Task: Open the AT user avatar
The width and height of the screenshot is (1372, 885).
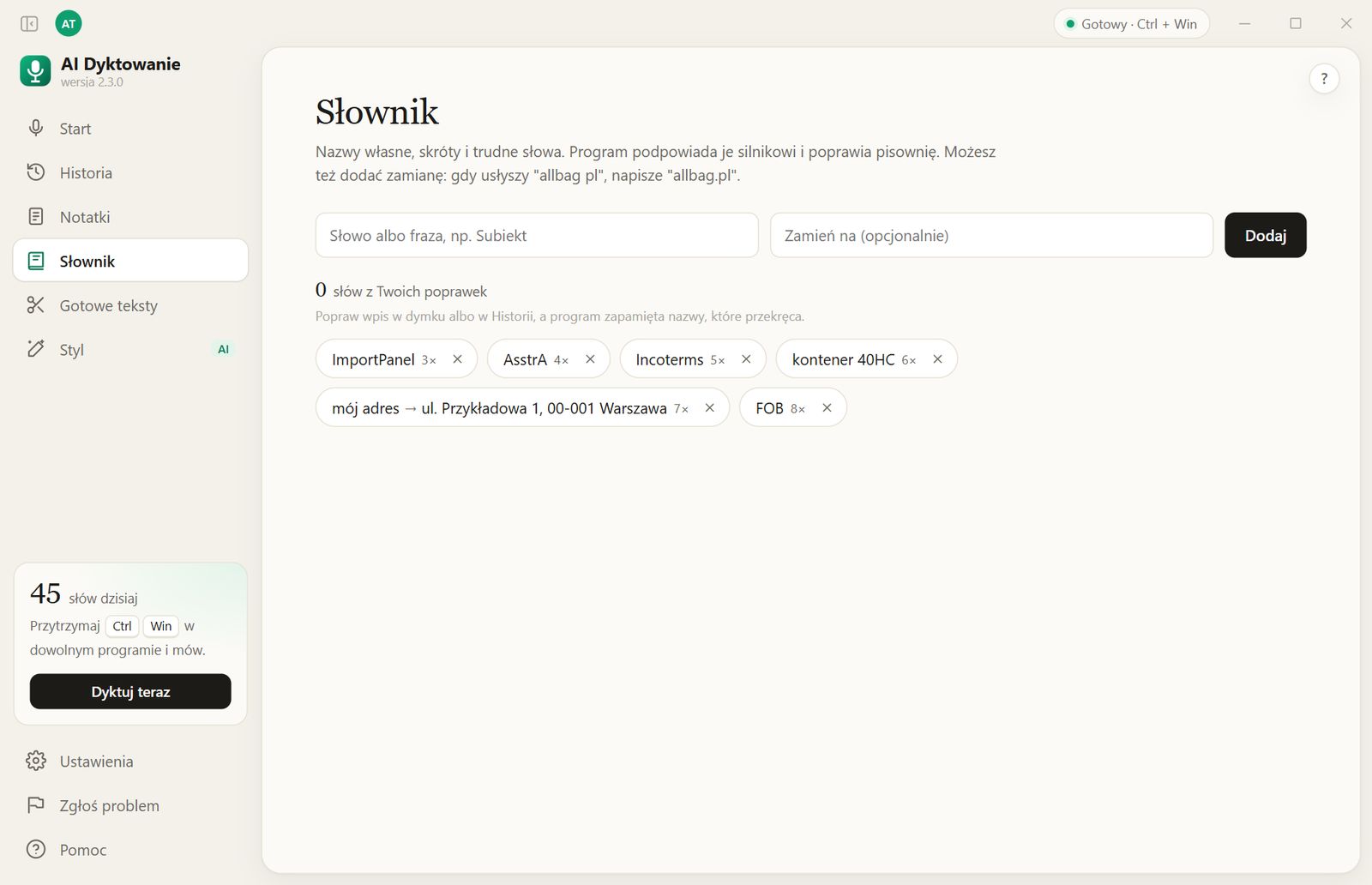Action: [69, 24]
